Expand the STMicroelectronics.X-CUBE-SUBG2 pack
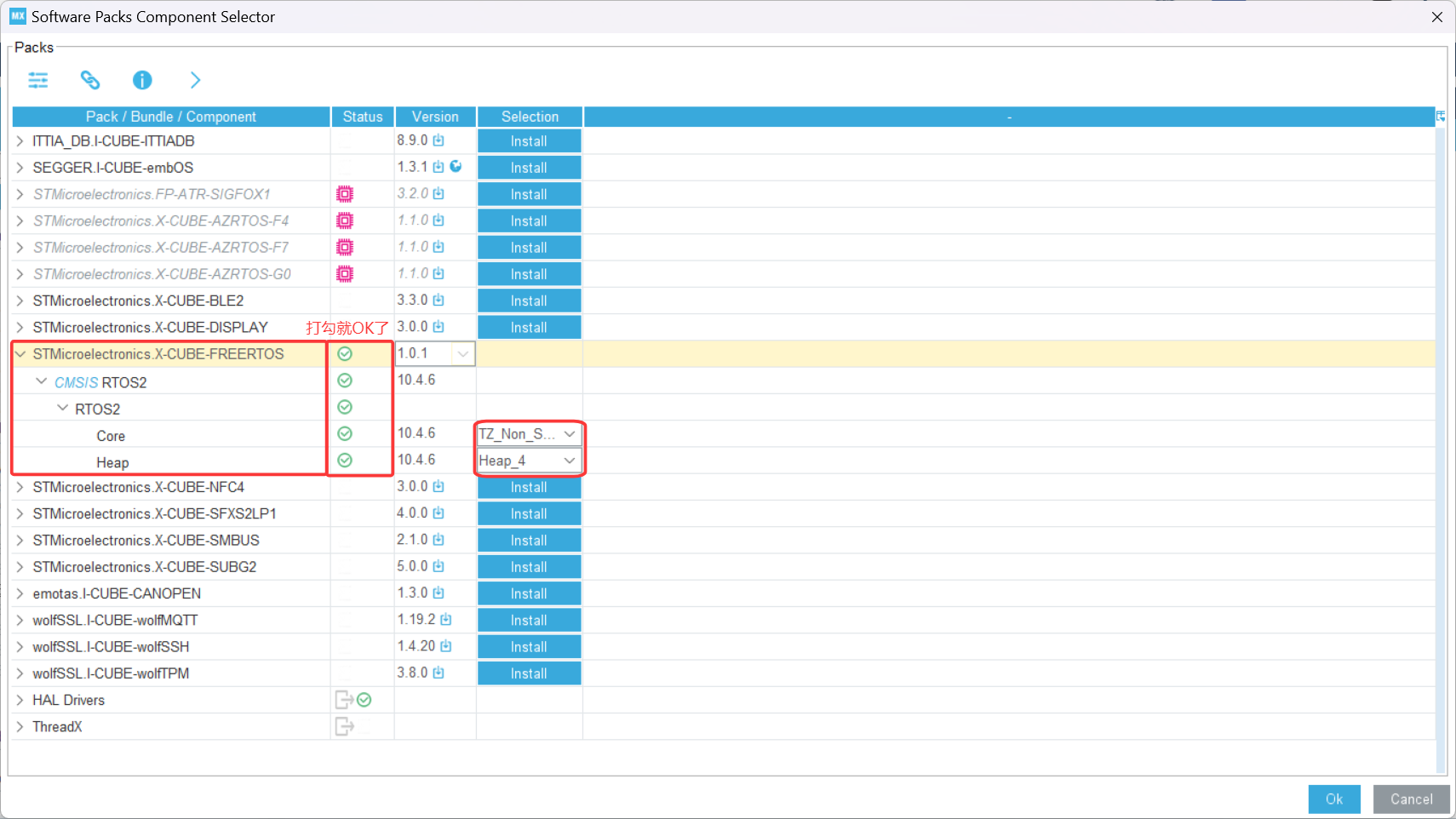The width and height of the screenshot is (1456, 819). (x=20, y=567)
